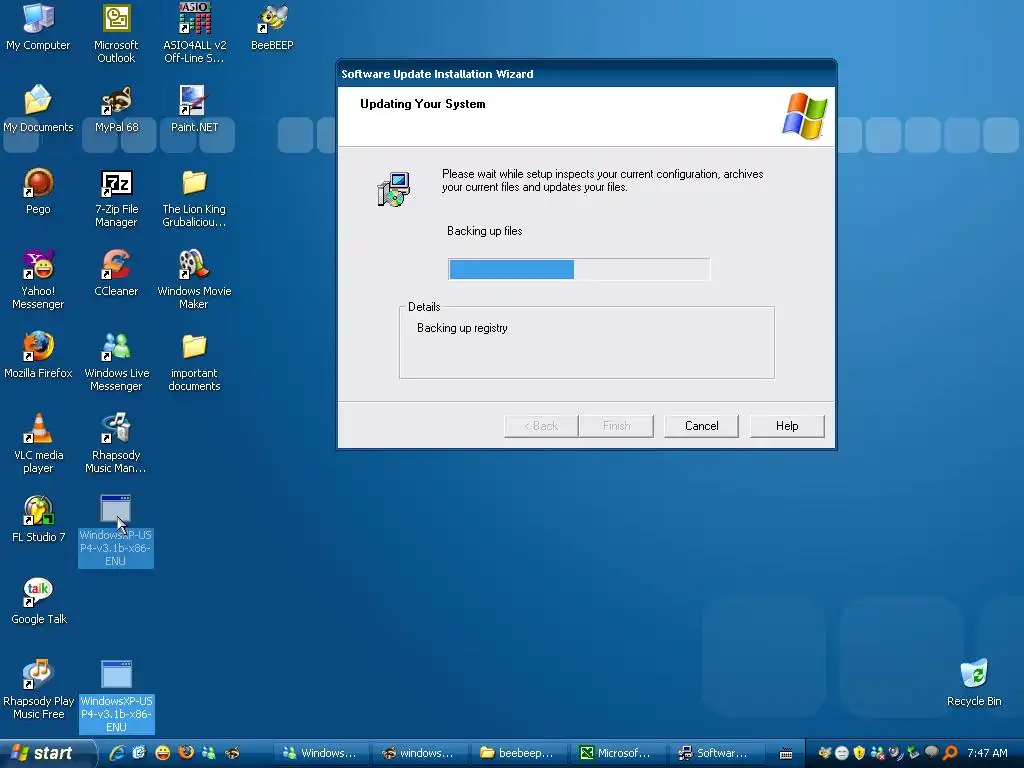The height and width of the screenshot is (768, 1024).
Task: Click the BeeBEEP bee icon in system tray
Action: click(825, 753)
